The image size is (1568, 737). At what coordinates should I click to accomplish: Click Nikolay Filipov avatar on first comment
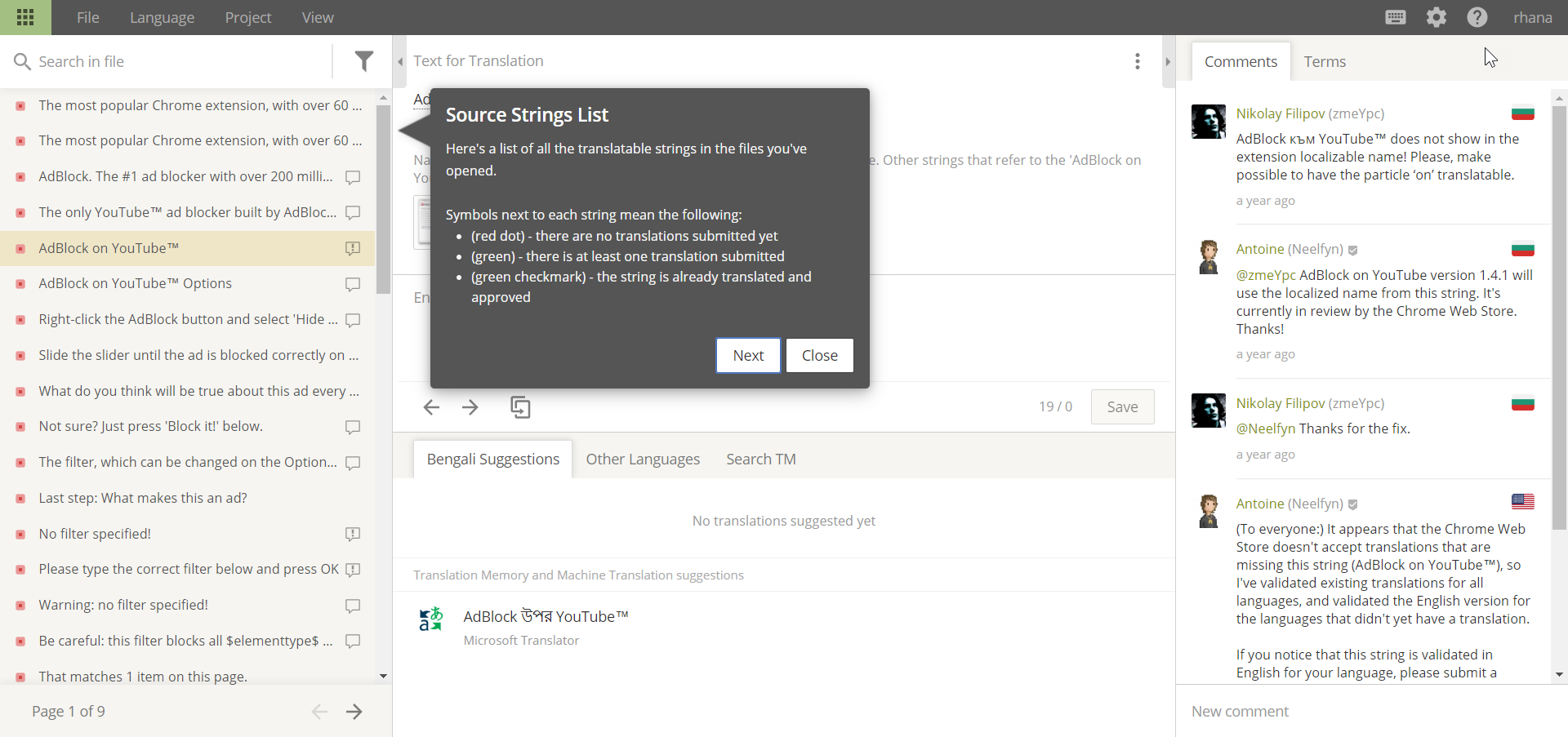pos(1209,122)
